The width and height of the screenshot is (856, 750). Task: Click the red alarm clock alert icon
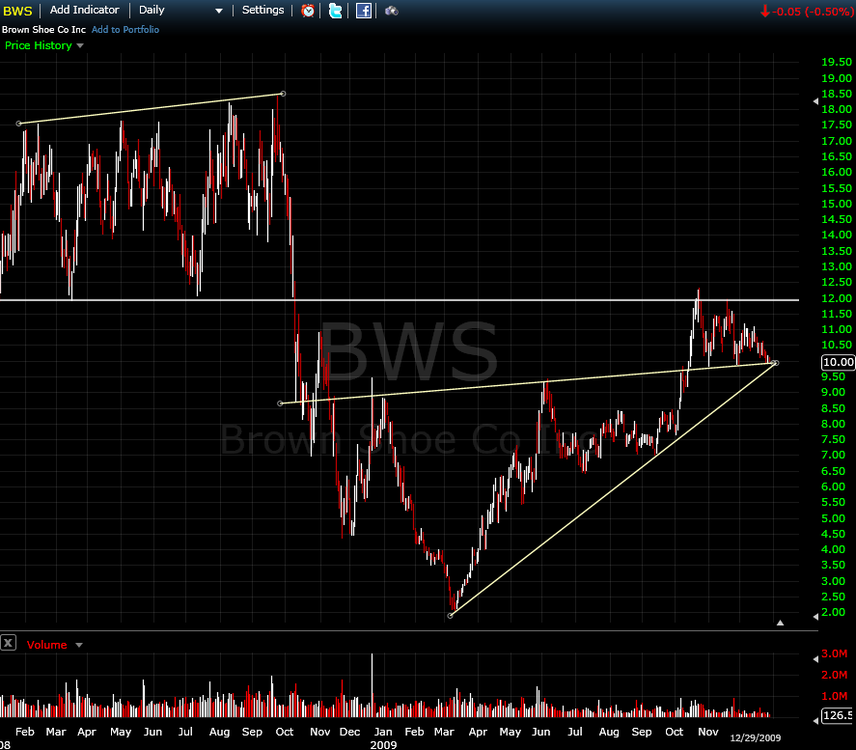(308, 10)
